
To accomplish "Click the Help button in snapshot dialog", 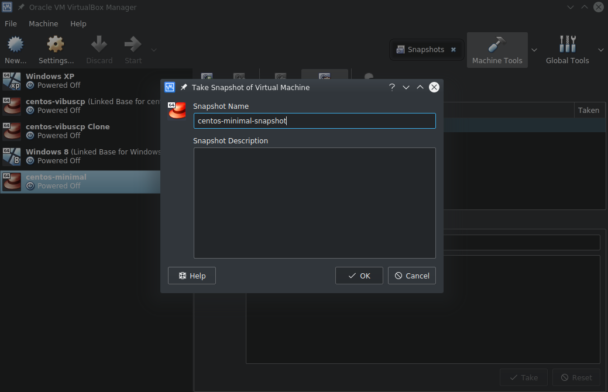I will (192, 276).
